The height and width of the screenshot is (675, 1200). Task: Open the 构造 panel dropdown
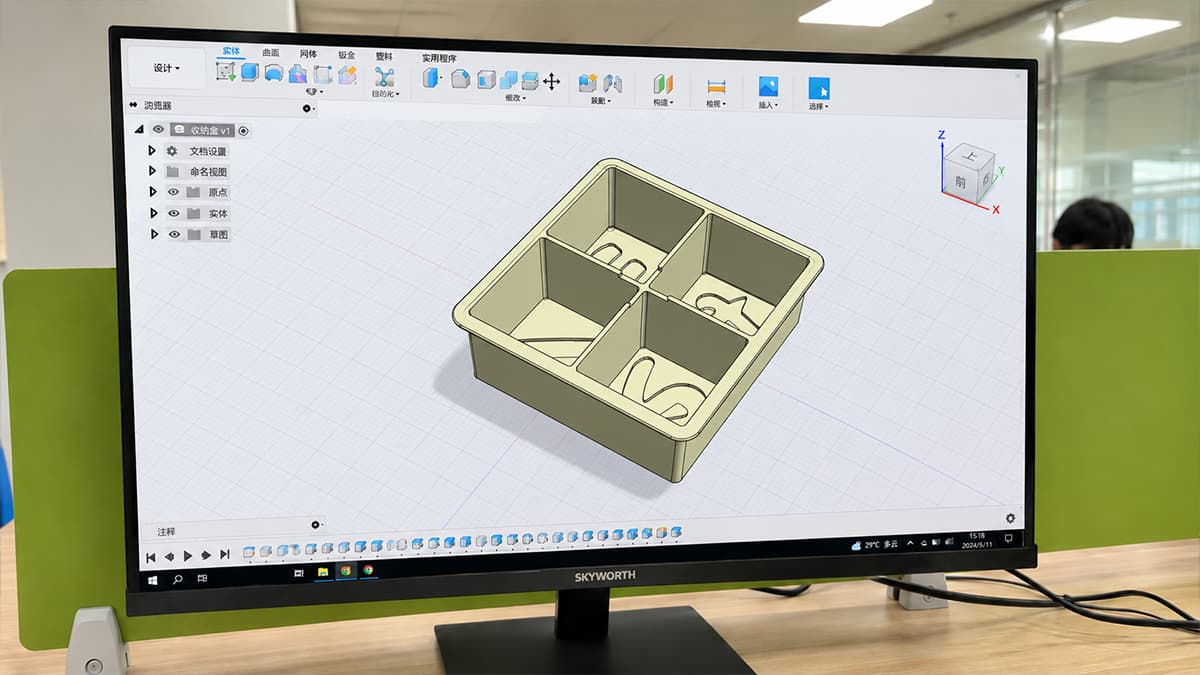click(x=663, y=102)
